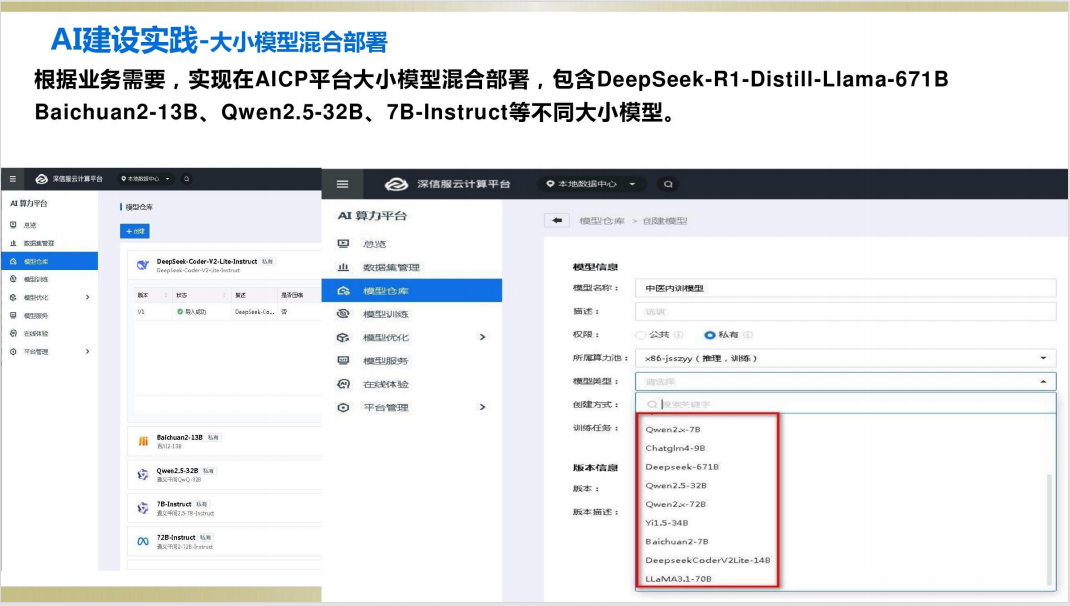
Task: Sort the 版本 column in version table
Action: click(x=165, y=295)
